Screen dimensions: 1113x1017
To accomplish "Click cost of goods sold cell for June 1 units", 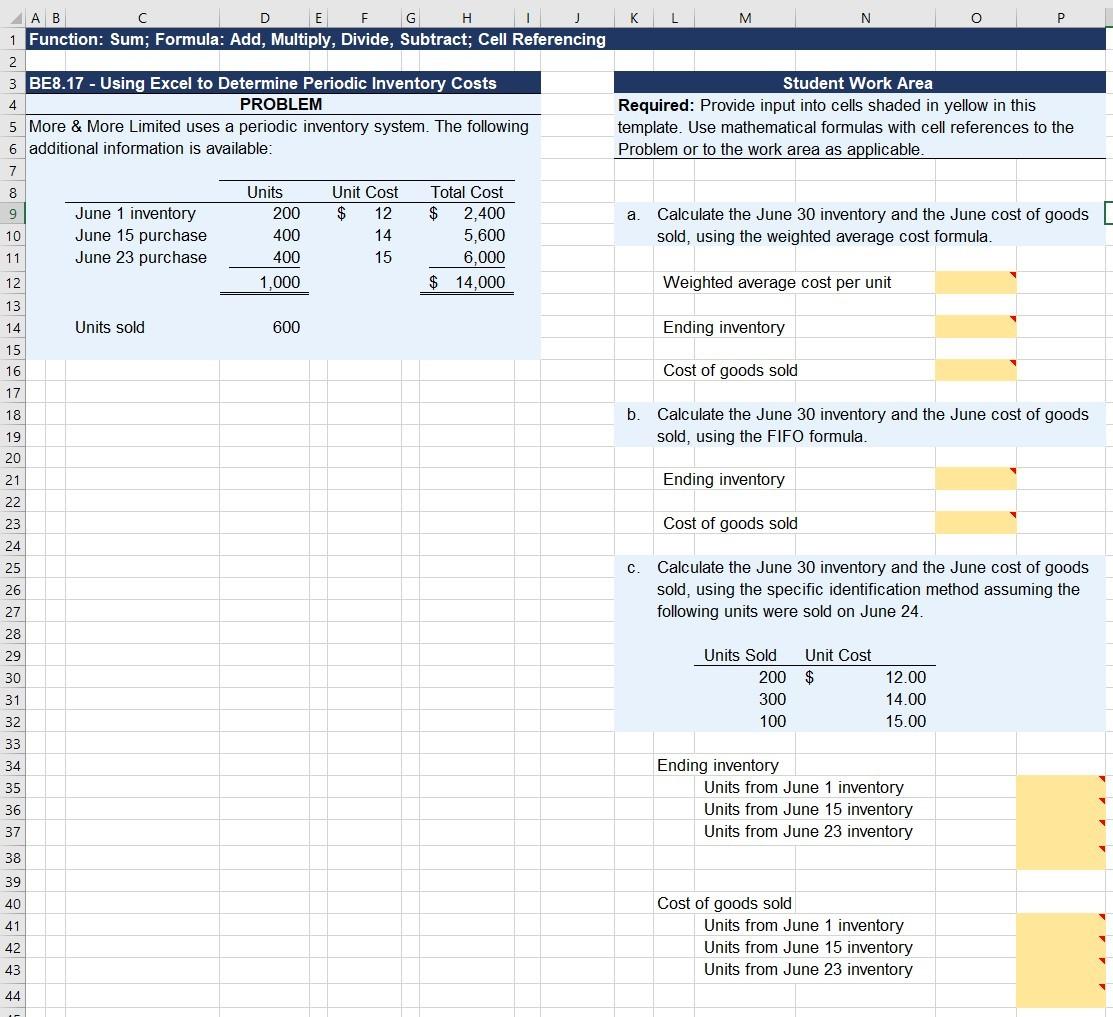I will [1061, 925].
